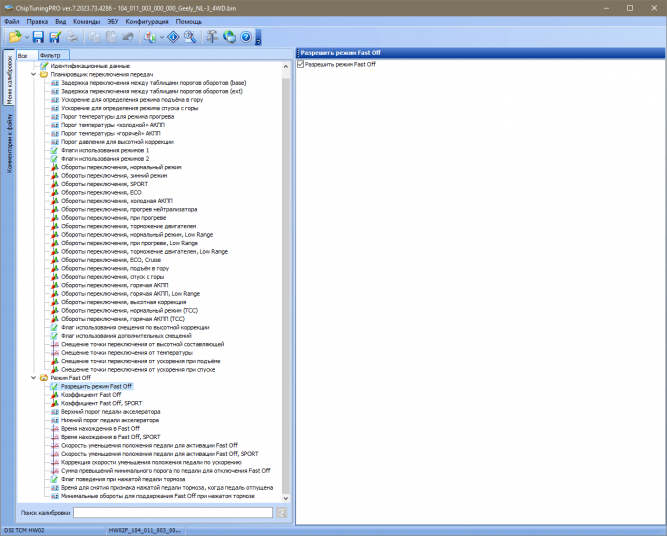Click DSI TCM HW02 status bar text
The height and width of the screenshot is (536, 667).
click(x=24, y=530)
